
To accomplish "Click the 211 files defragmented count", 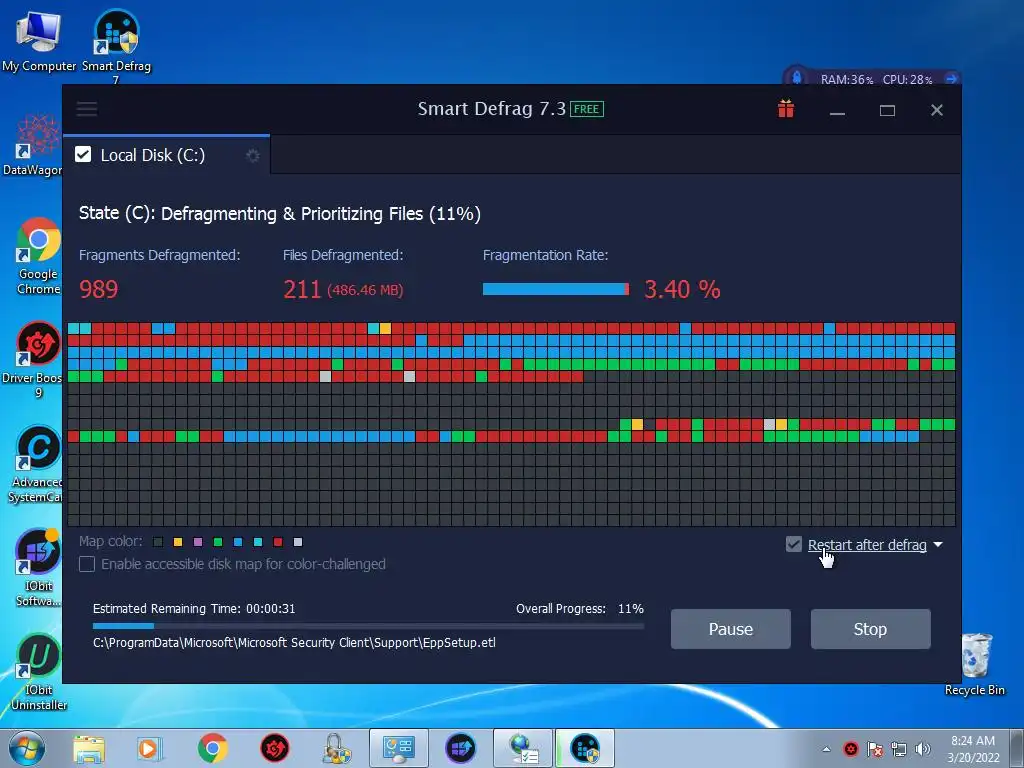I will pyautogui.click(x=302, y=289).
